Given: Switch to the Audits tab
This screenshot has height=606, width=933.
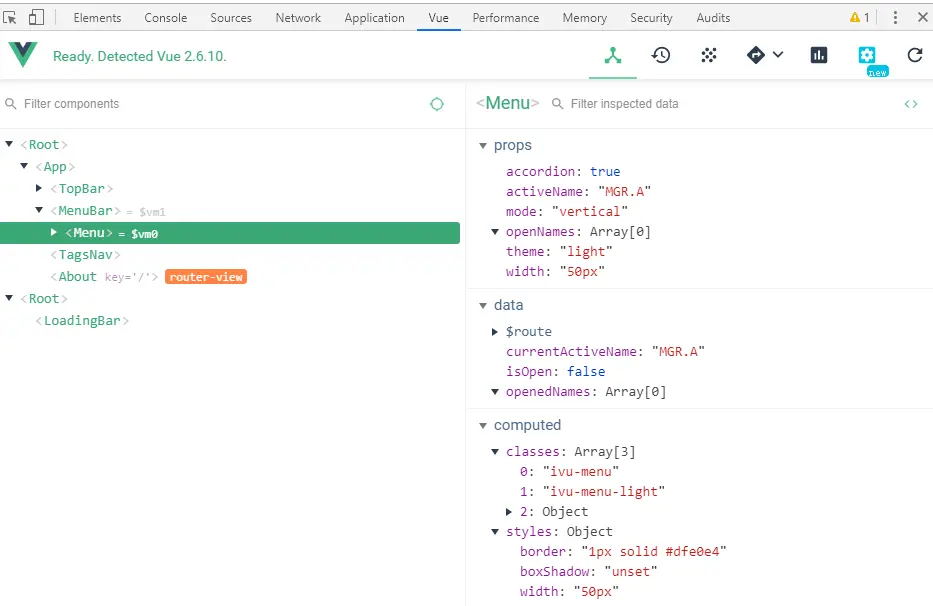Looking at the screenshot, I should coord(713,18).
